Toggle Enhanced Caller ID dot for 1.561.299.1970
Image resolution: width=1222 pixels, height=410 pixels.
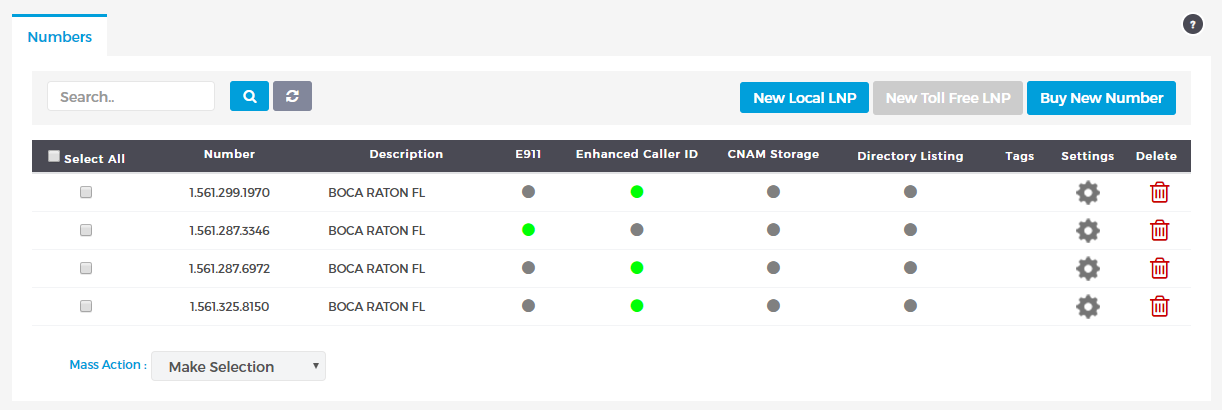click(637, 192)
